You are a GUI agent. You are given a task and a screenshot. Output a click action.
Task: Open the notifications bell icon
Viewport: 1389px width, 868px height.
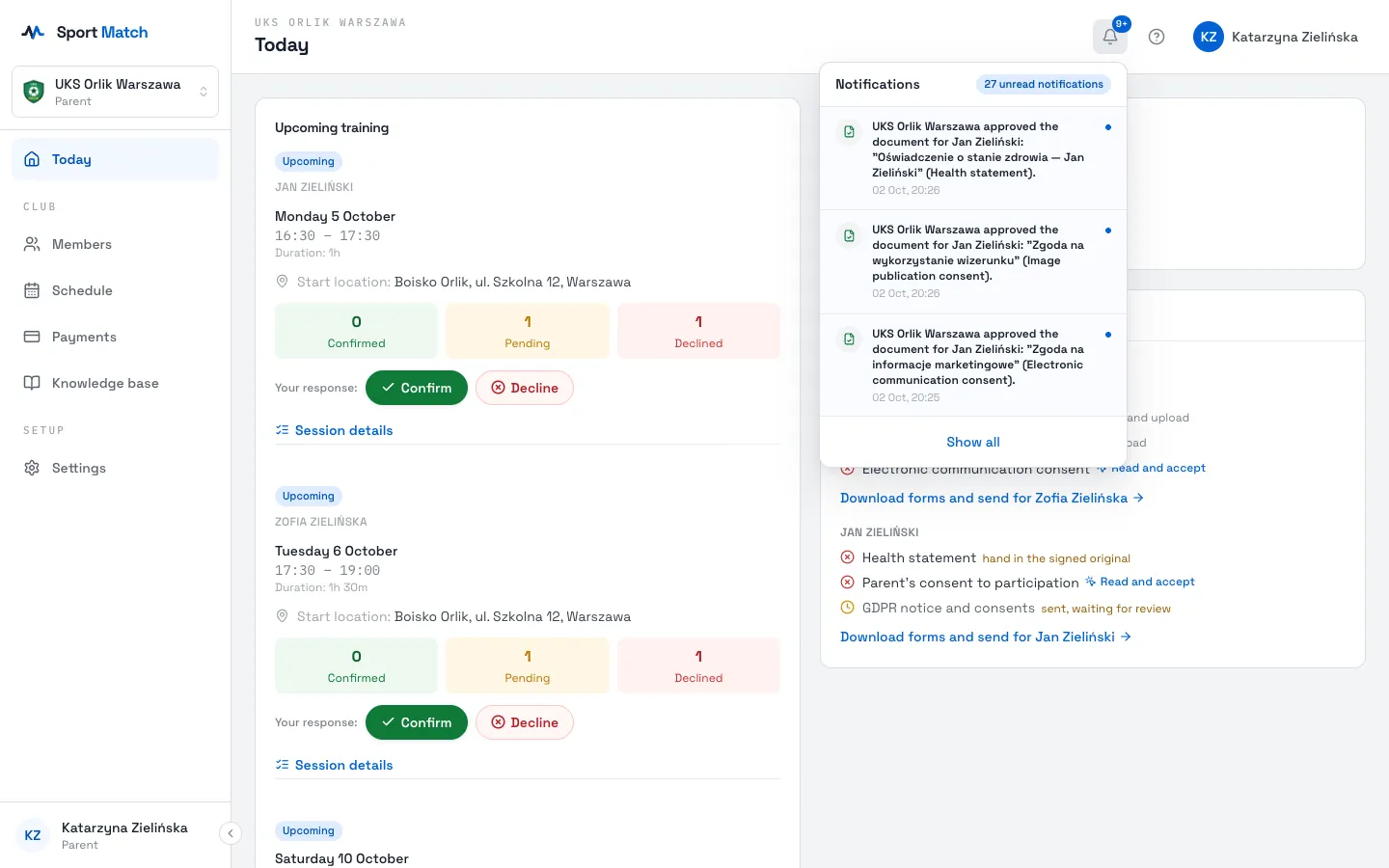1109,37
